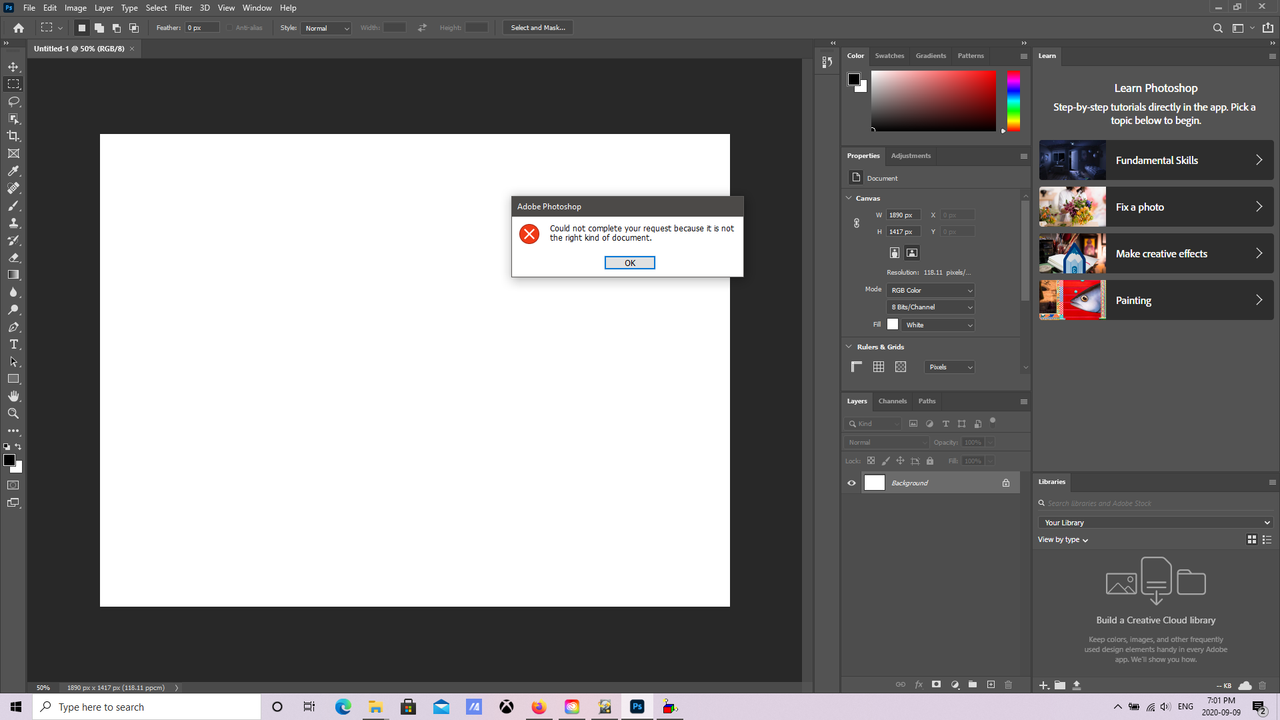Click OK on the error dialog
The height and width of the screenshot is (720, 1280).
[630, 262]
